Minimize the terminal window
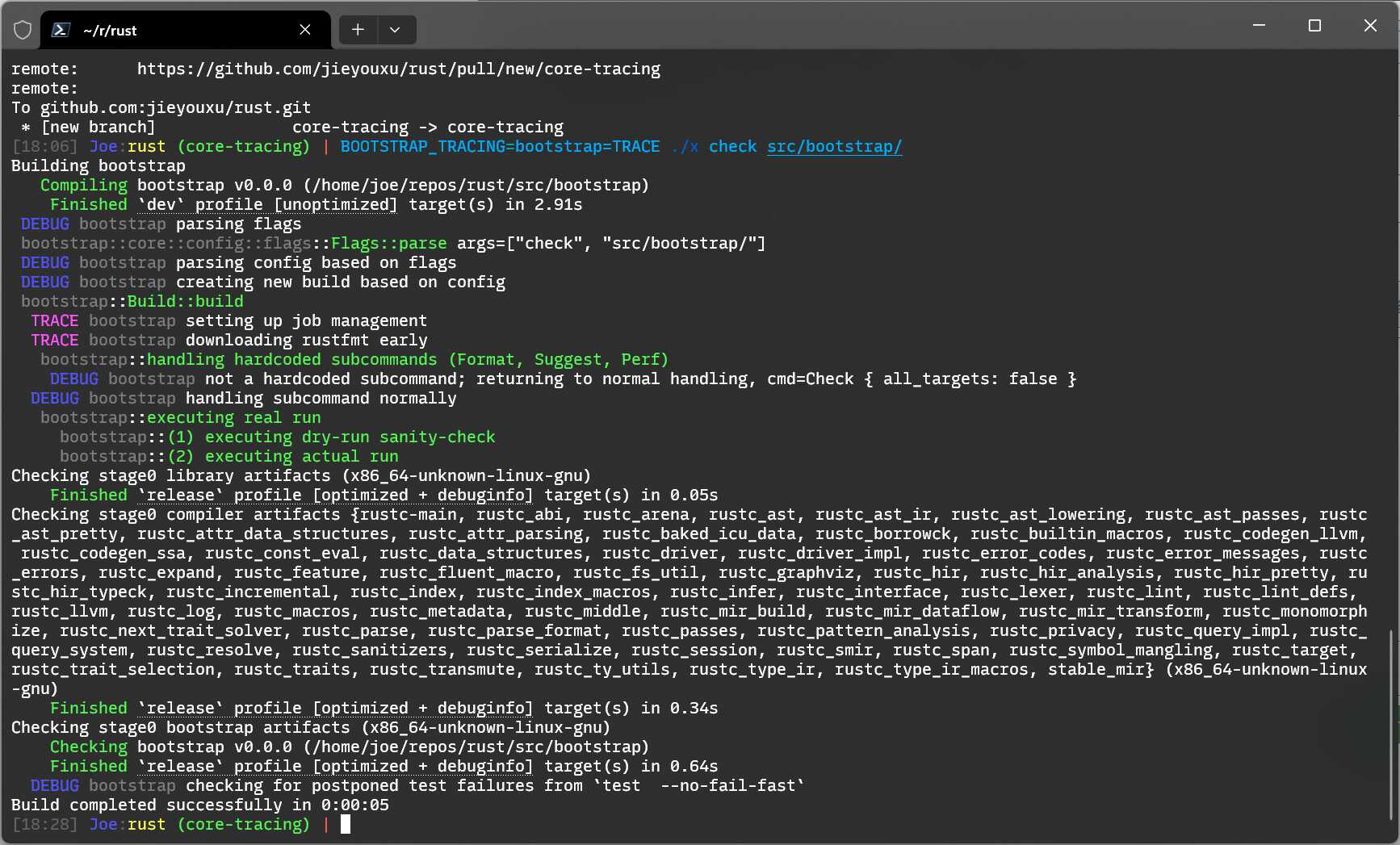The height and width of the screenshot is (845, 1400). pyautogui.click(x=1259, y=26)
